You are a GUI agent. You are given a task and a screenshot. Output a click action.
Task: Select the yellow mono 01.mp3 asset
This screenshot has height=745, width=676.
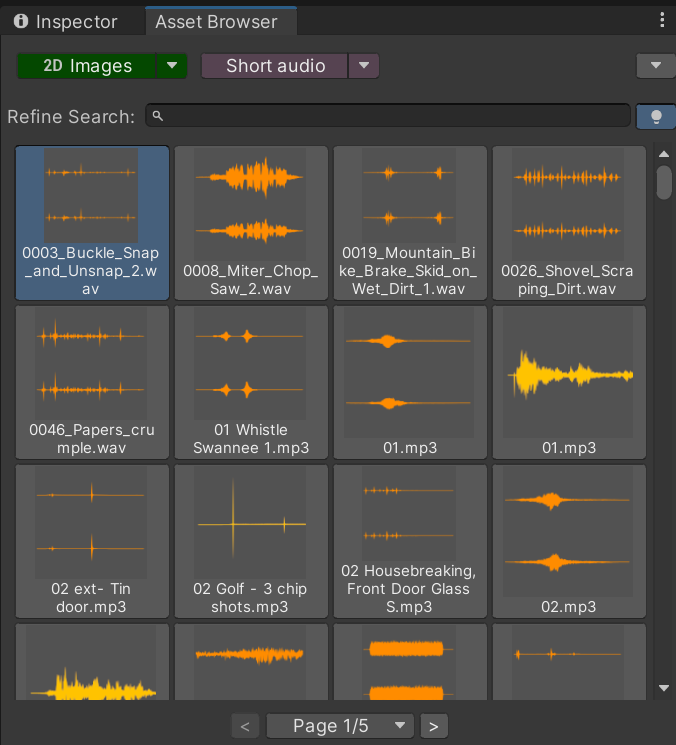pyautogui.click(x=569, y=382)
